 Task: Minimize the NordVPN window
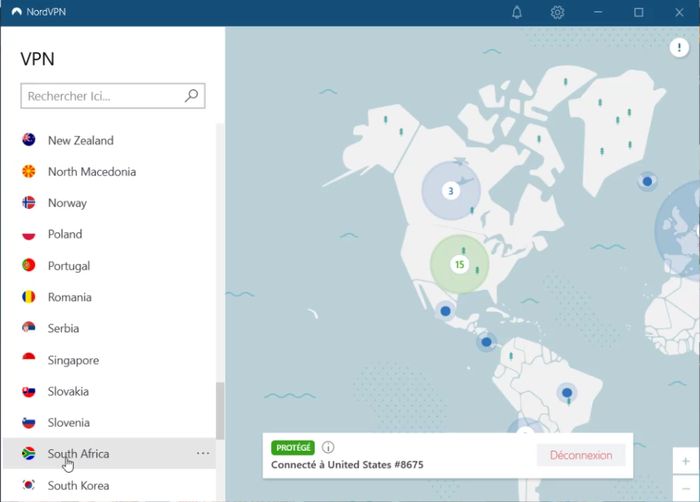598,12
